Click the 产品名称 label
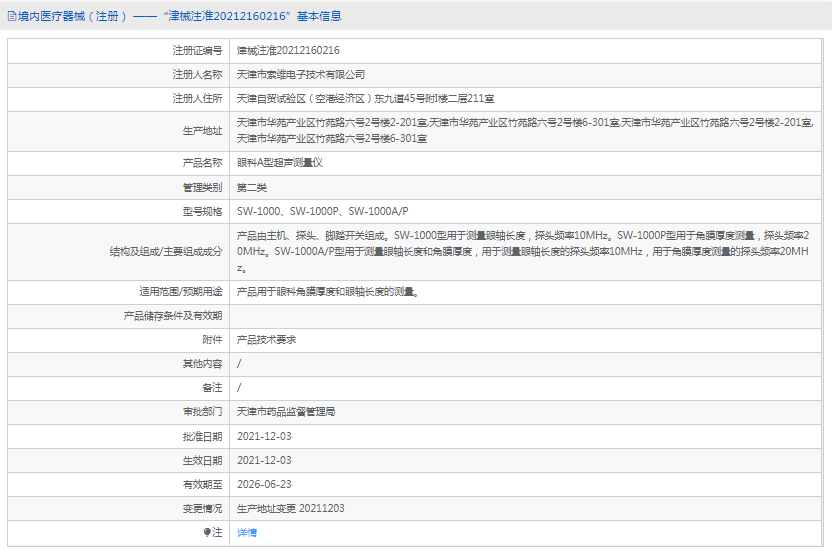832x554 pixels. point(202,163)
